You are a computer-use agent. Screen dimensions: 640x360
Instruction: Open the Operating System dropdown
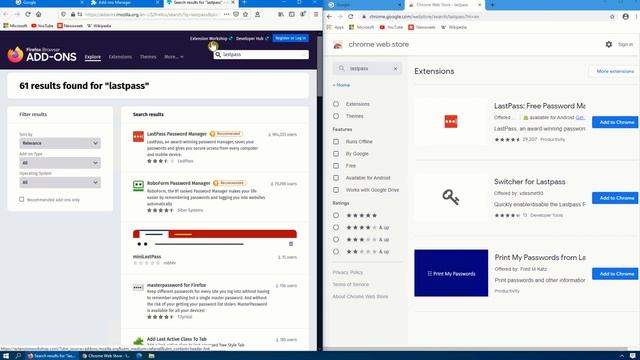60,182
